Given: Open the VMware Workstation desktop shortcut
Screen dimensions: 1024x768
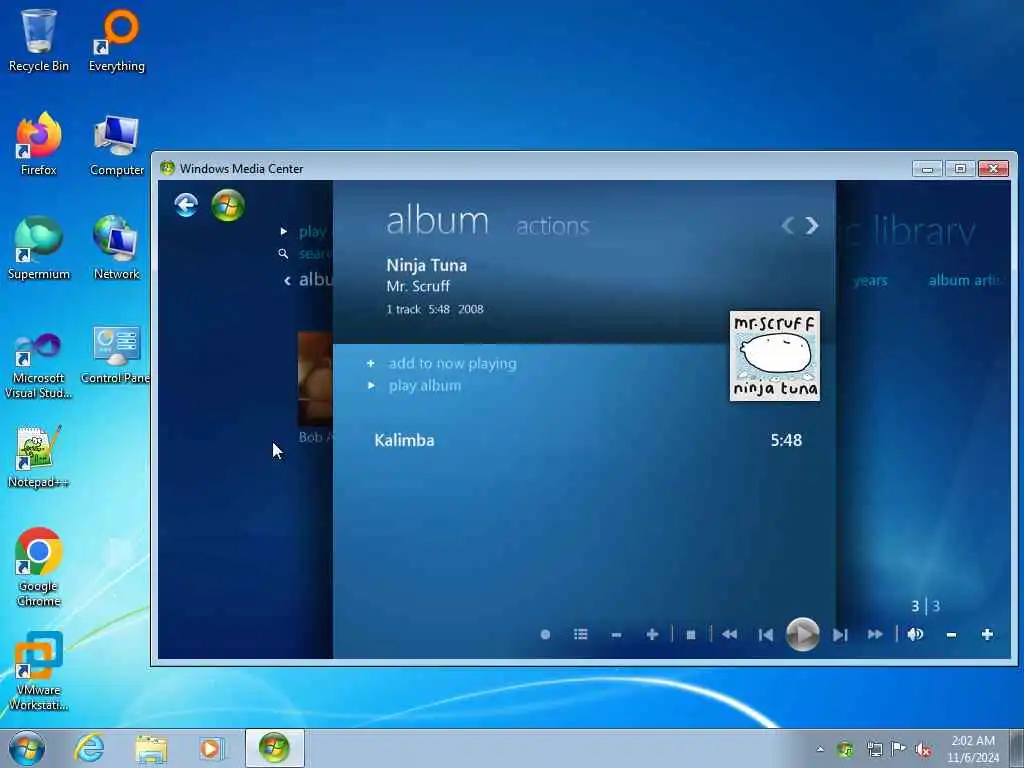Looking at the screenshot, I should [x=39, y=671].
